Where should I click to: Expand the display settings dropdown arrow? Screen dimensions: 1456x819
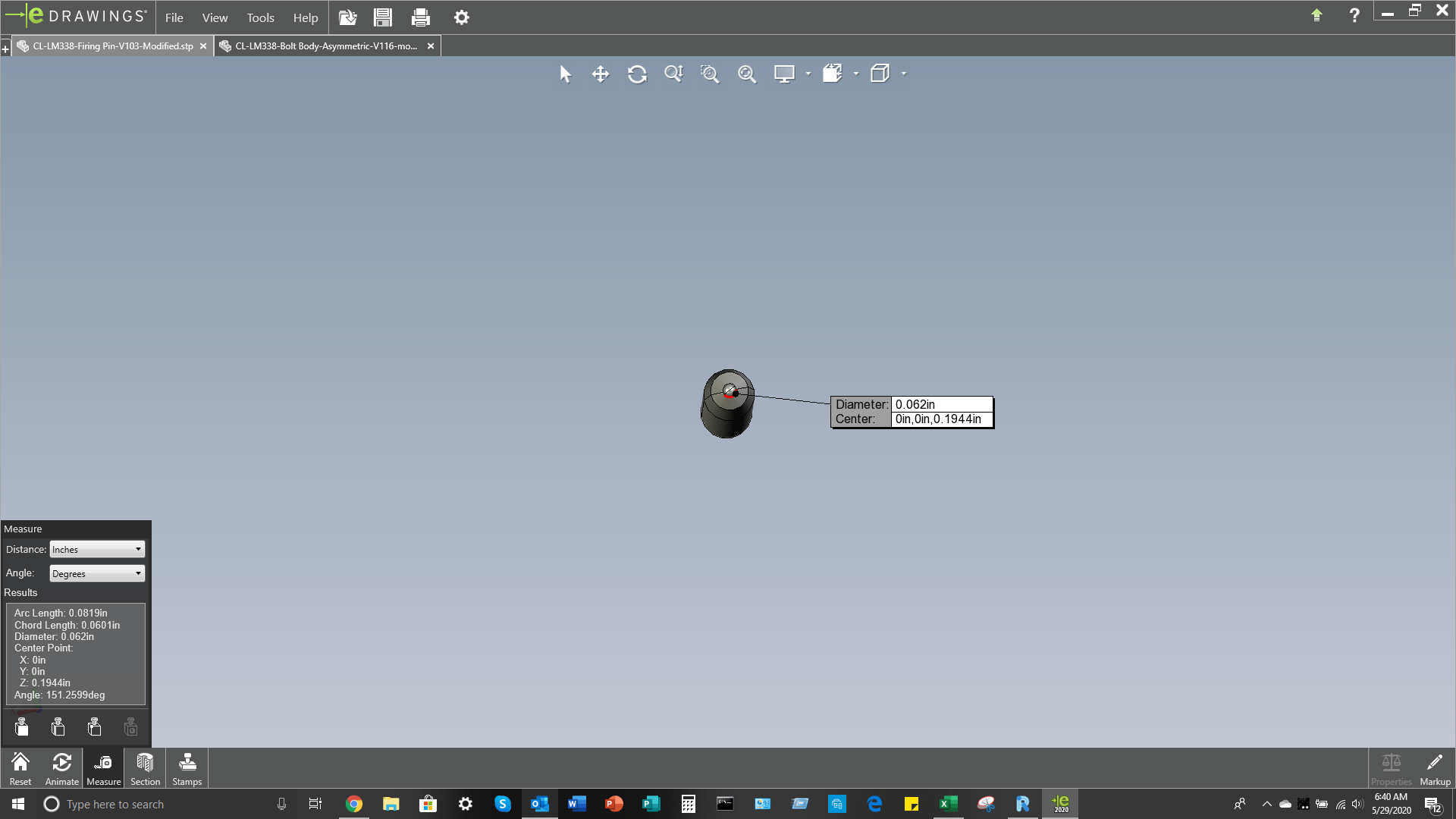coord(808,74)
